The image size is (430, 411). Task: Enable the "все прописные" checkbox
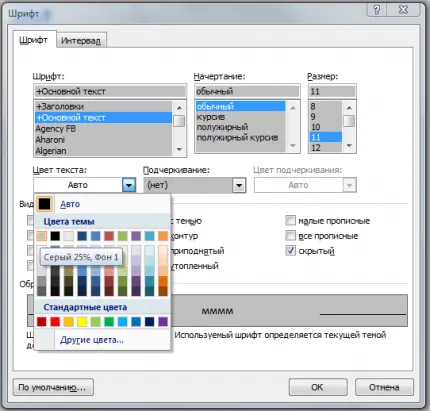tap(290, 236)
